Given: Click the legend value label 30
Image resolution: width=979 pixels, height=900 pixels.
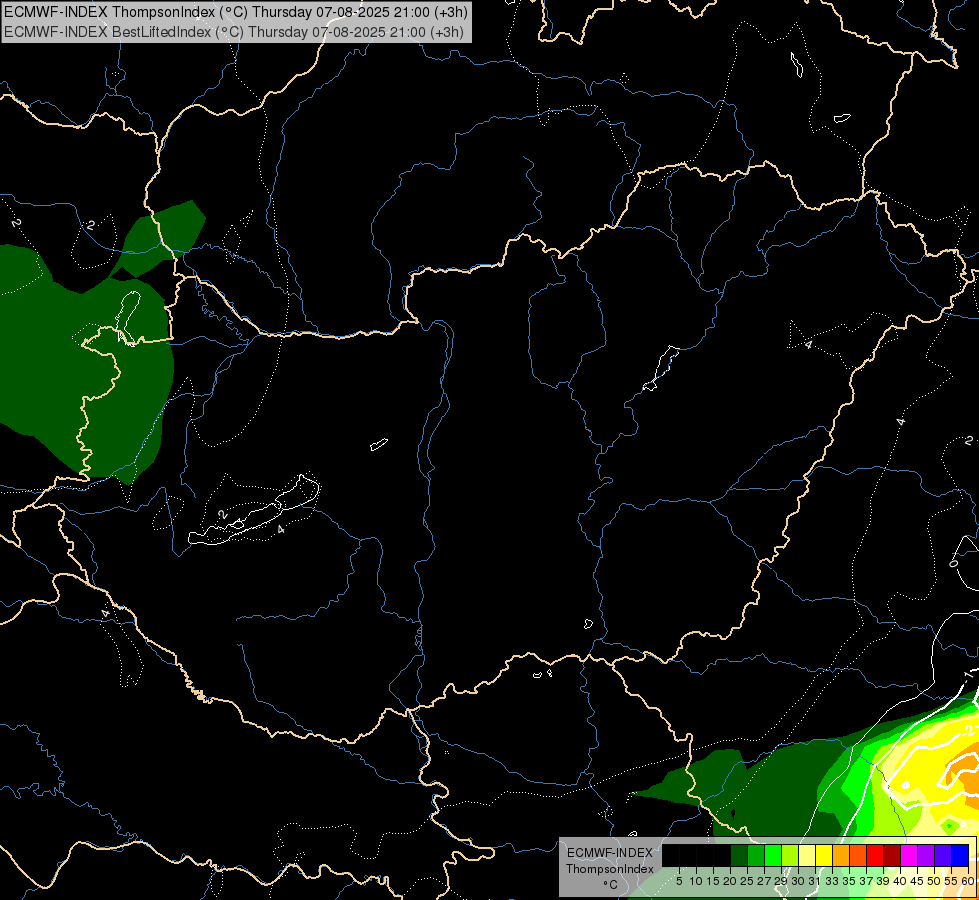Looking at the screenshot, I should tap(798, 881).
